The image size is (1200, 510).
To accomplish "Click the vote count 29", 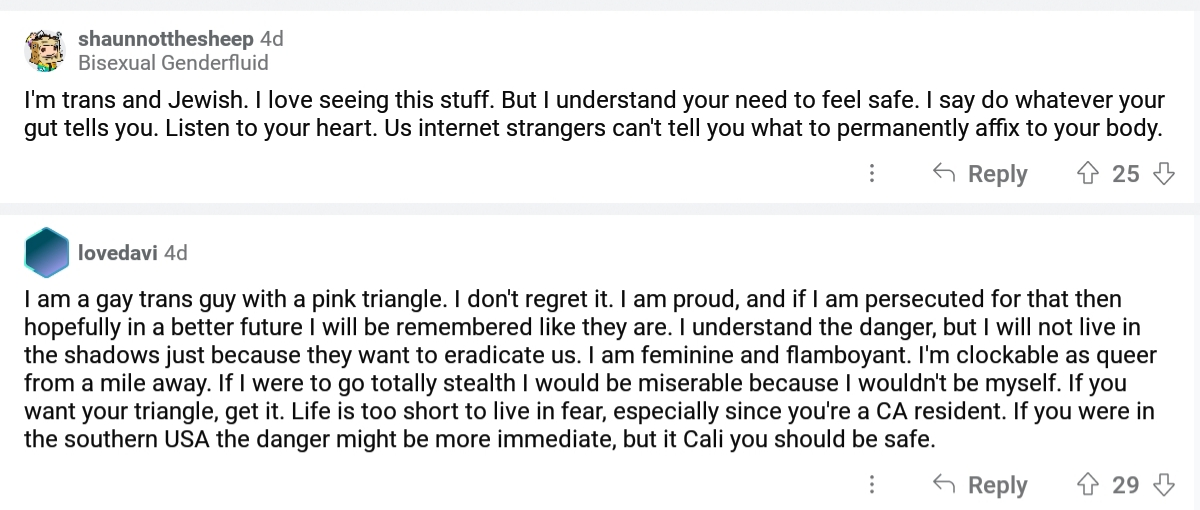I will coord(1126,485).
